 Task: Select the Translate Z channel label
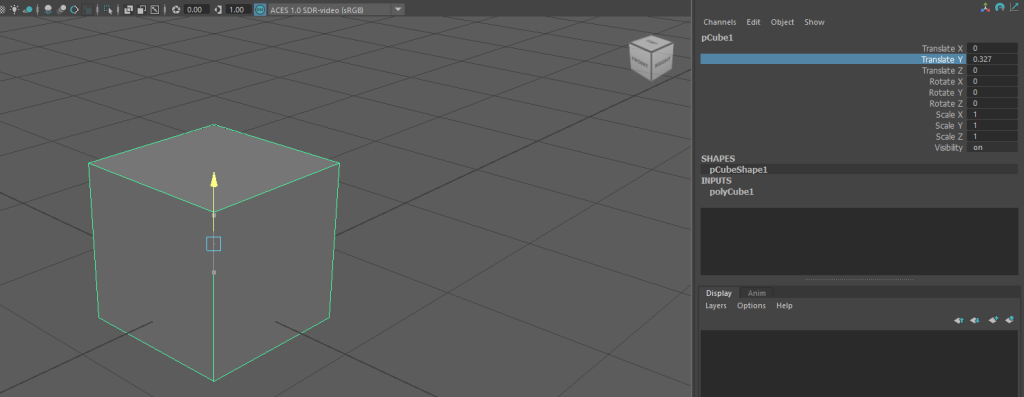(942, 71)
